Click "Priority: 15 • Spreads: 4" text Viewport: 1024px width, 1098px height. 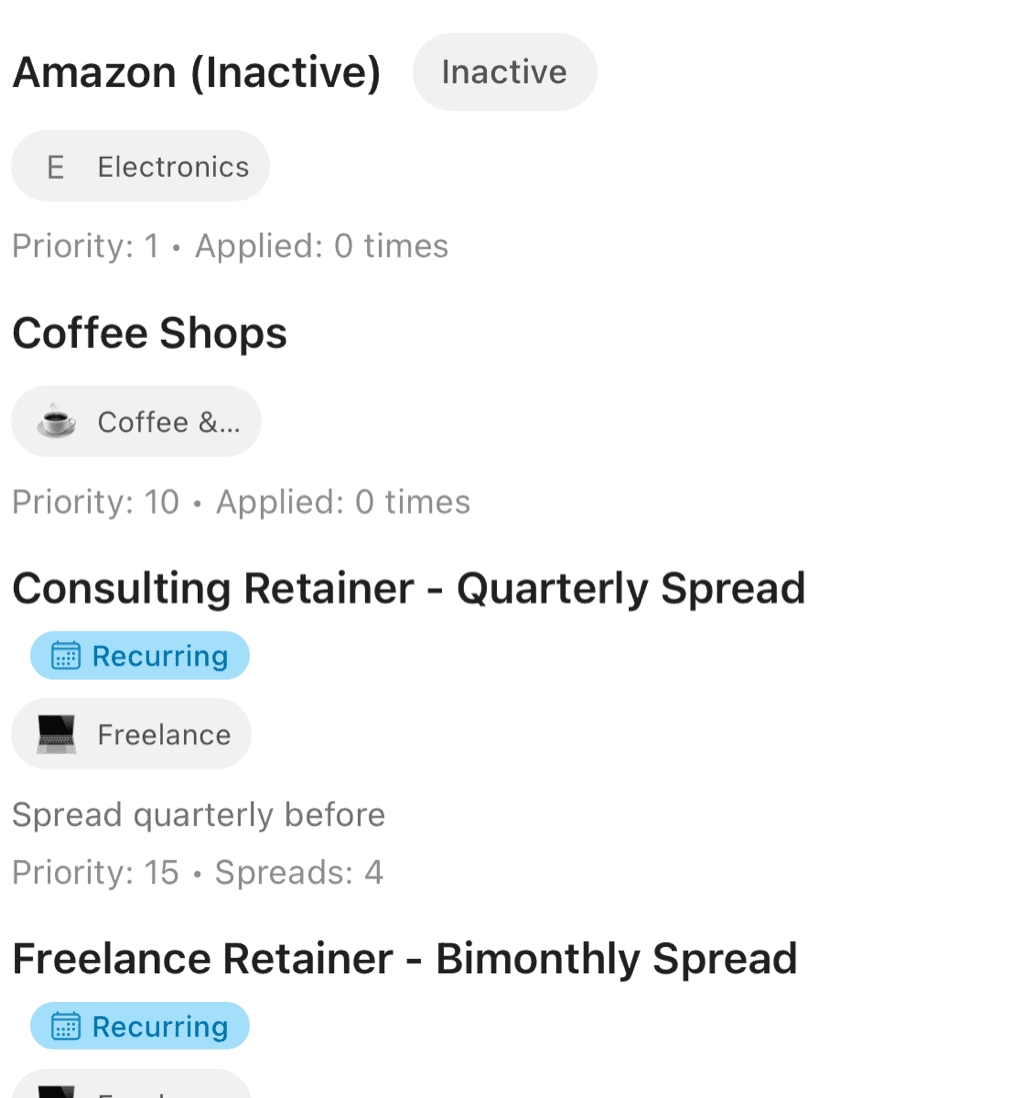tap(198, 873)
